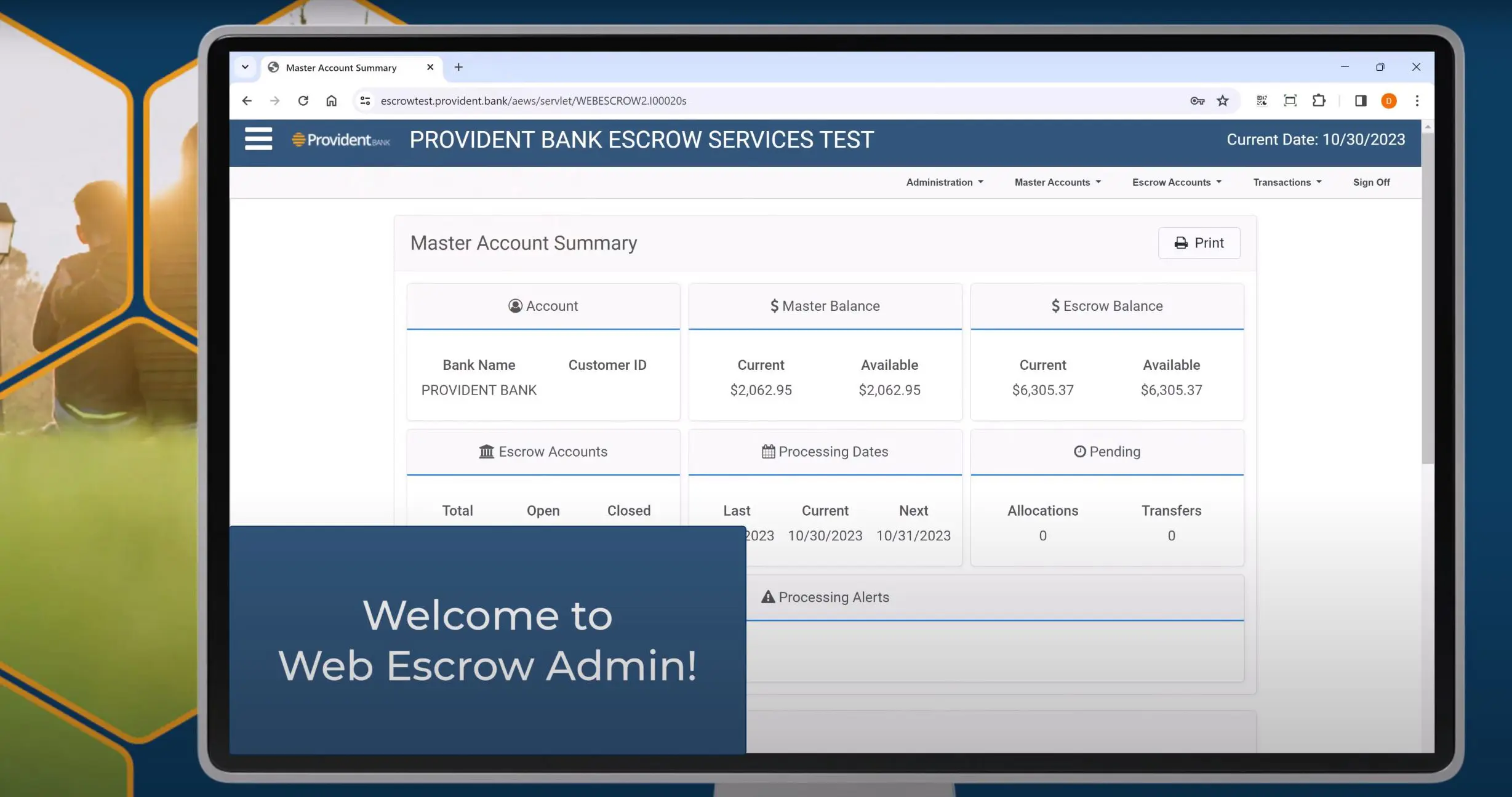Select Escrow Balance available $6,305.37
Image resolution: width=1512 pixels, height=797 pixels.
(x=1171, y=390)
